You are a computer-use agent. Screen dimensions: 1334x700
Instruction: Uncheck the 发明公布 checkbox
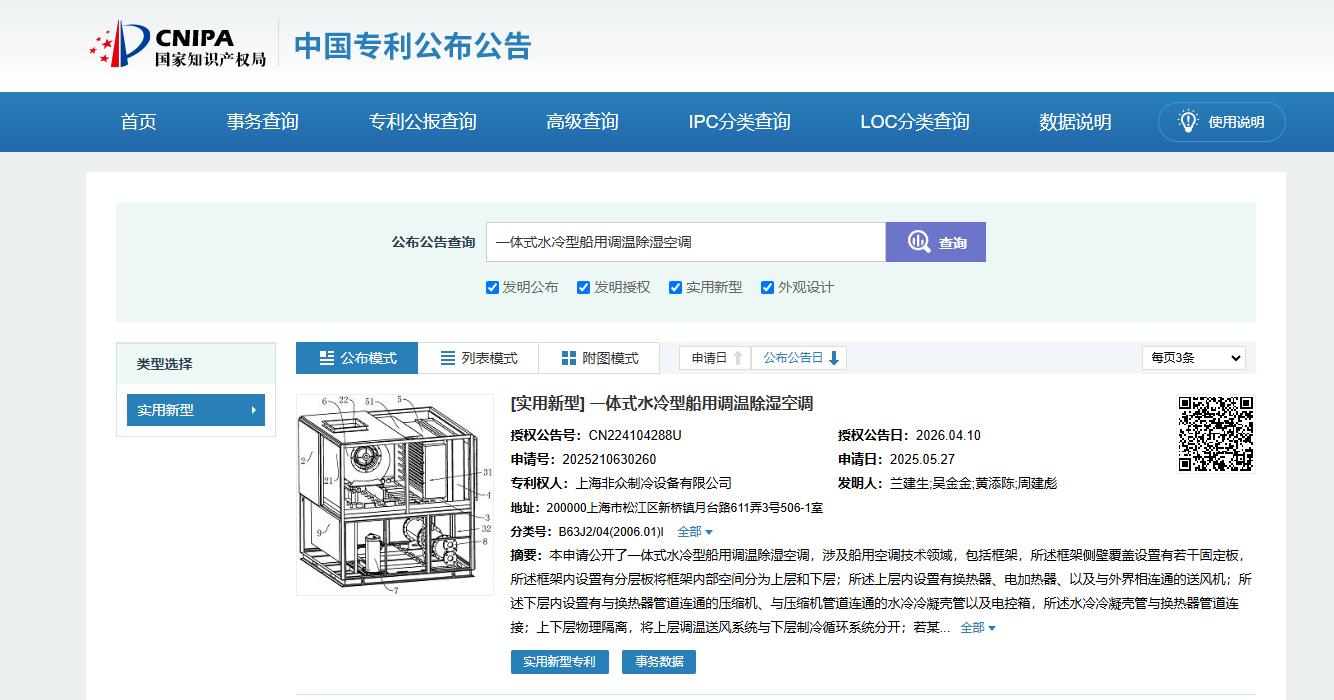pyautogui.click(x=492, y=288)
